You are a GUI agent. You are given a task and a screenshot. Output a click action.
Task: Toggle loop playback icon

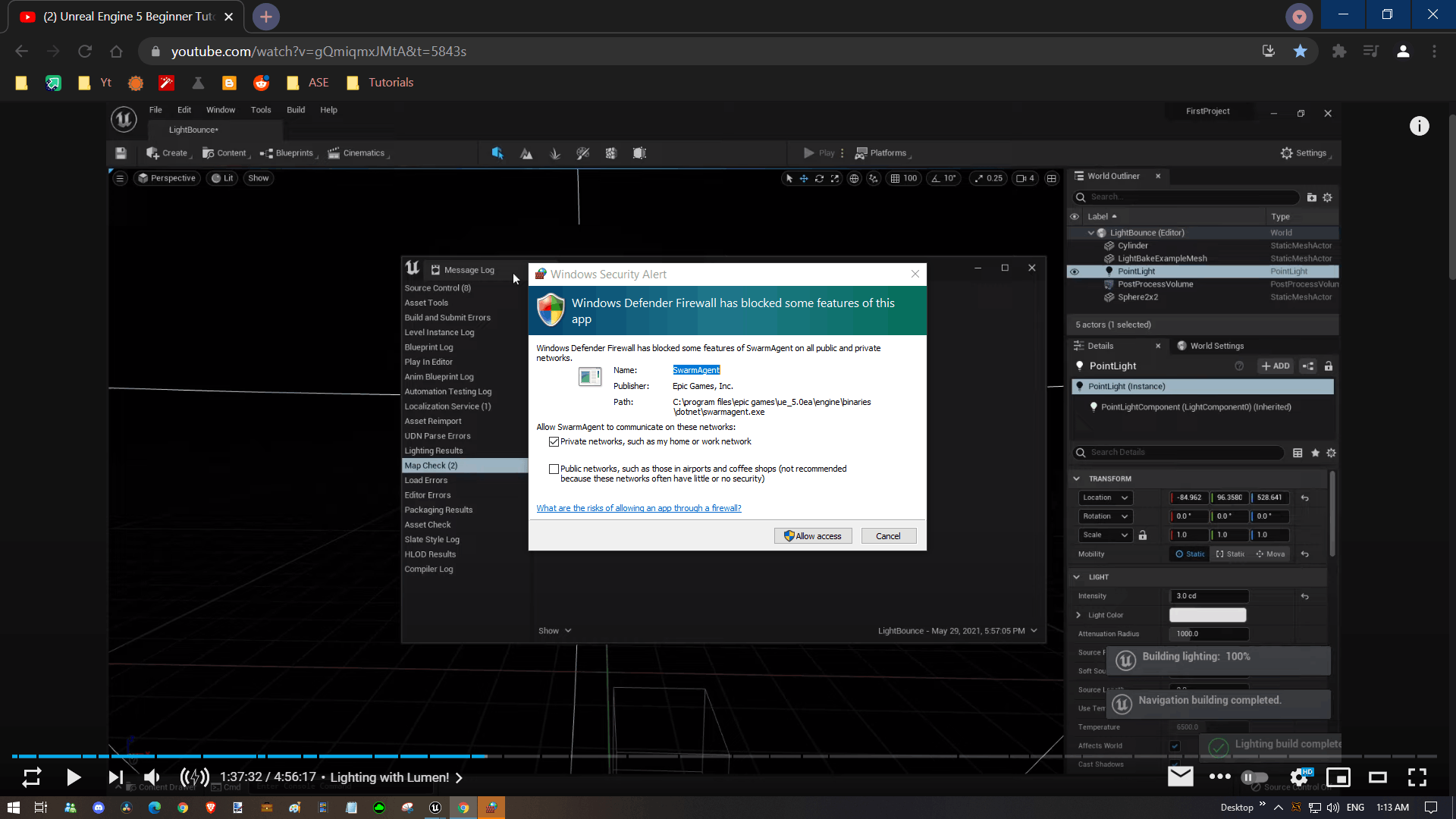pyautogui.click(x=31, y=777)
